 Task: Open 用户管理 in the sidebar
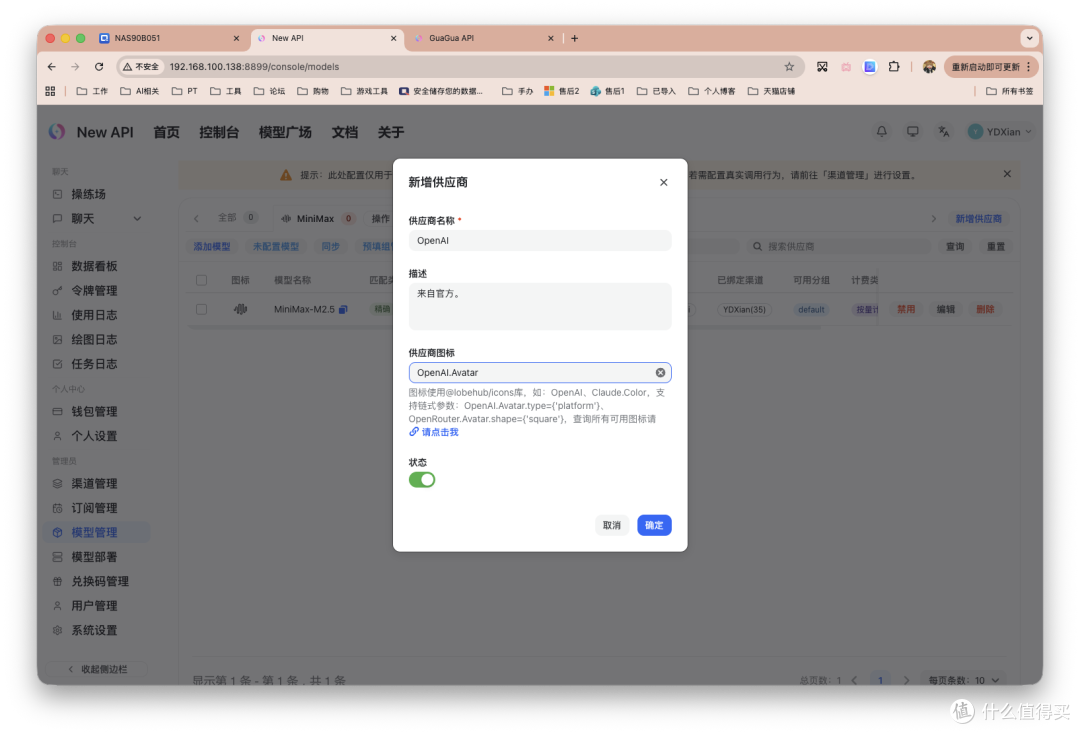point(94,606)
